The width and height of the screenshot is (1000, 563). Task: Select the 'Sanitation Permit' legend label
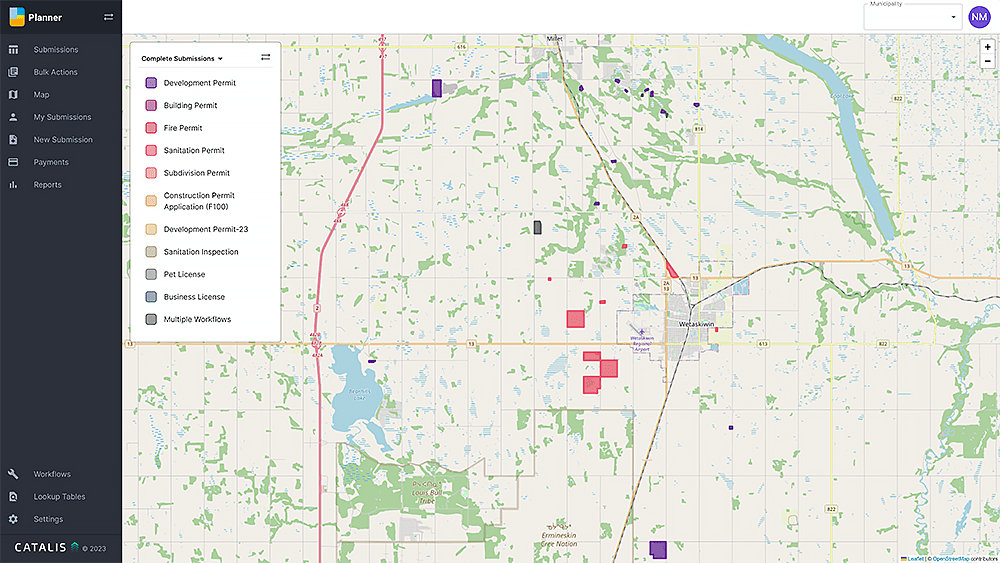194,150
